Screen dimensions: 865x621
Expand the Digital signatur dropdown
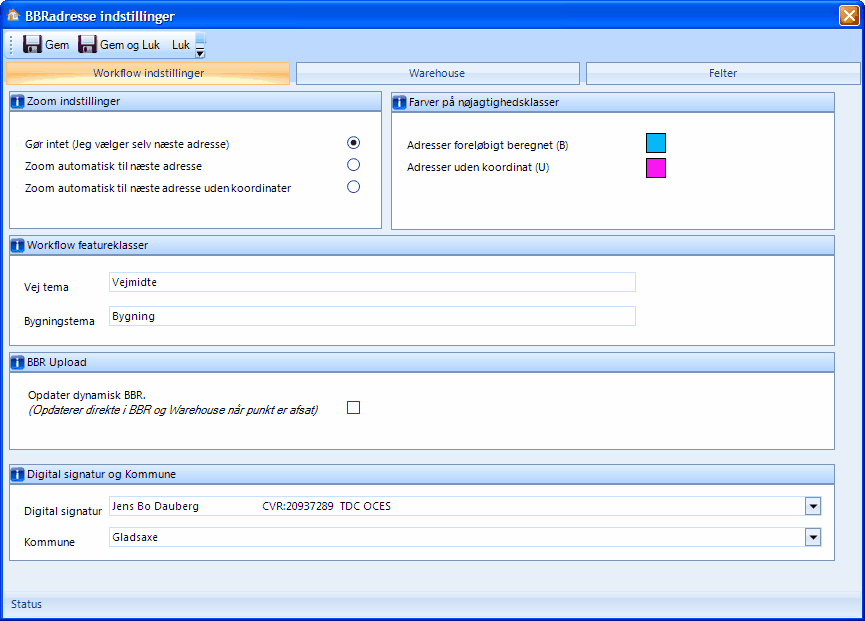click(813, 506)
